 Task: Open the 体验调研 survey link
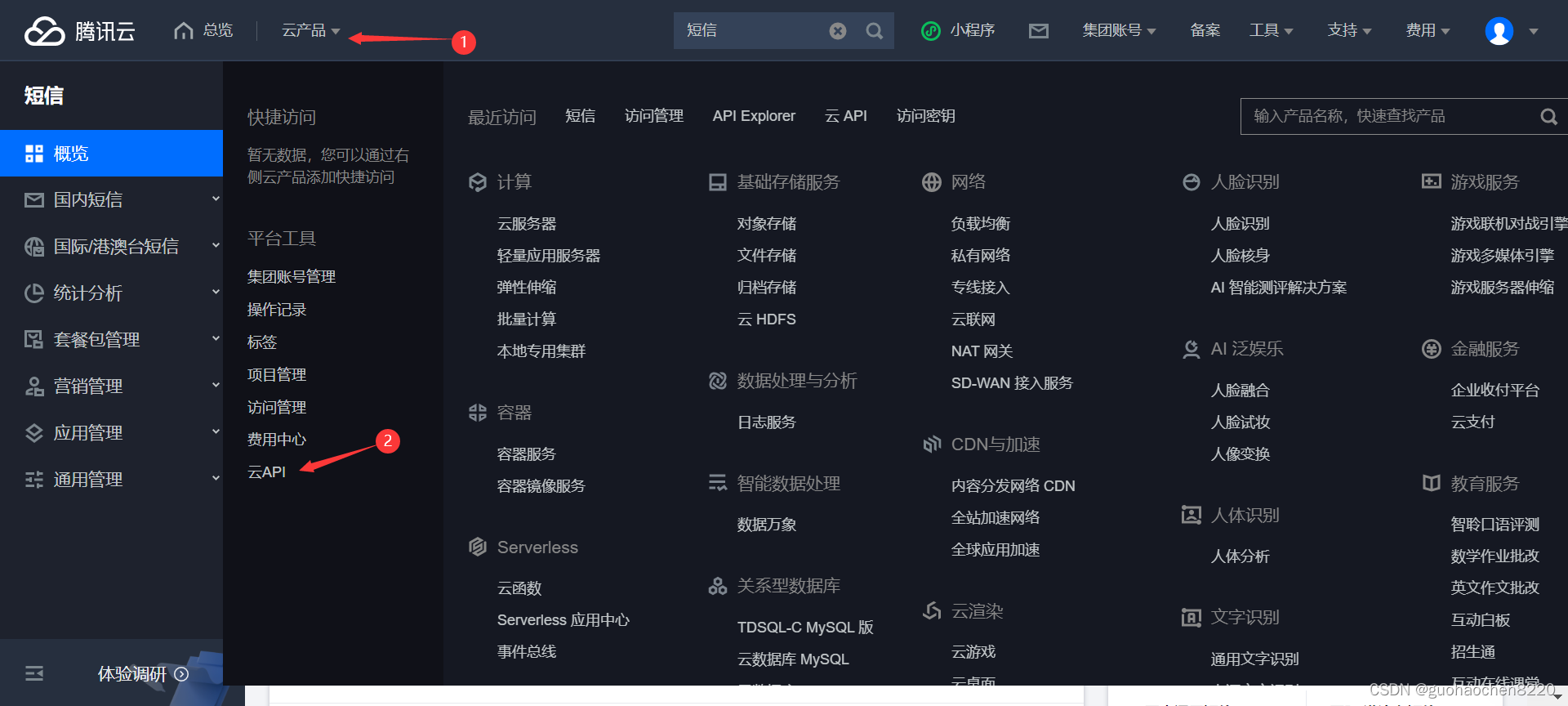click(x=143, y=674)
